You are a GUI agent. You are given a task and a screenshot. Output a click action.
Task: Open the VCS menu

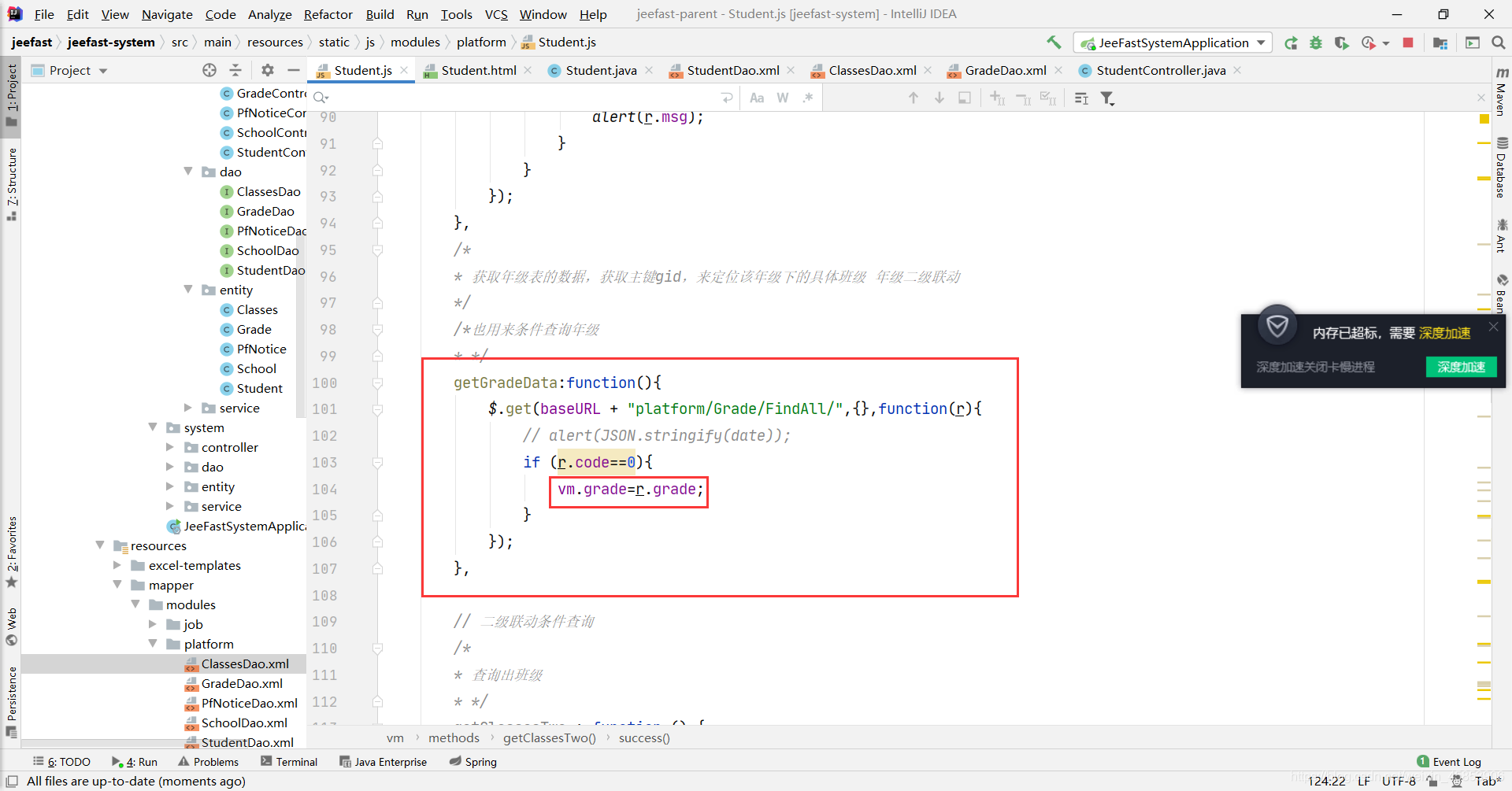[496, 14]
